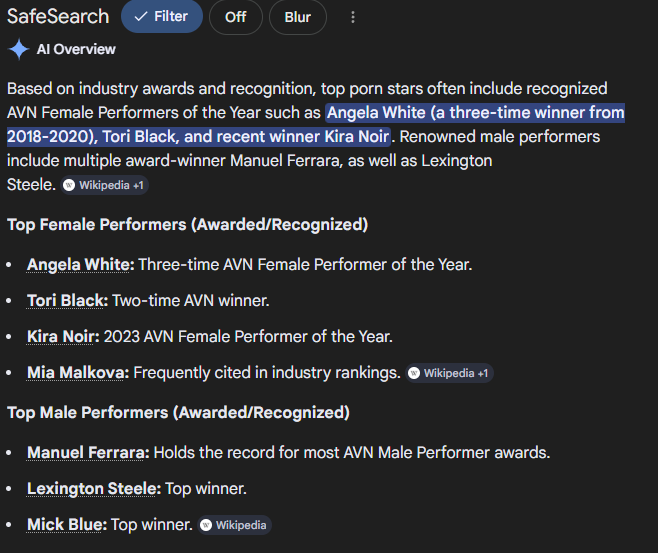This screenshot has height=553, width=658.
Task: Click Wikipedia icon beside Mia Malkova entry
Action: (414, 373)
